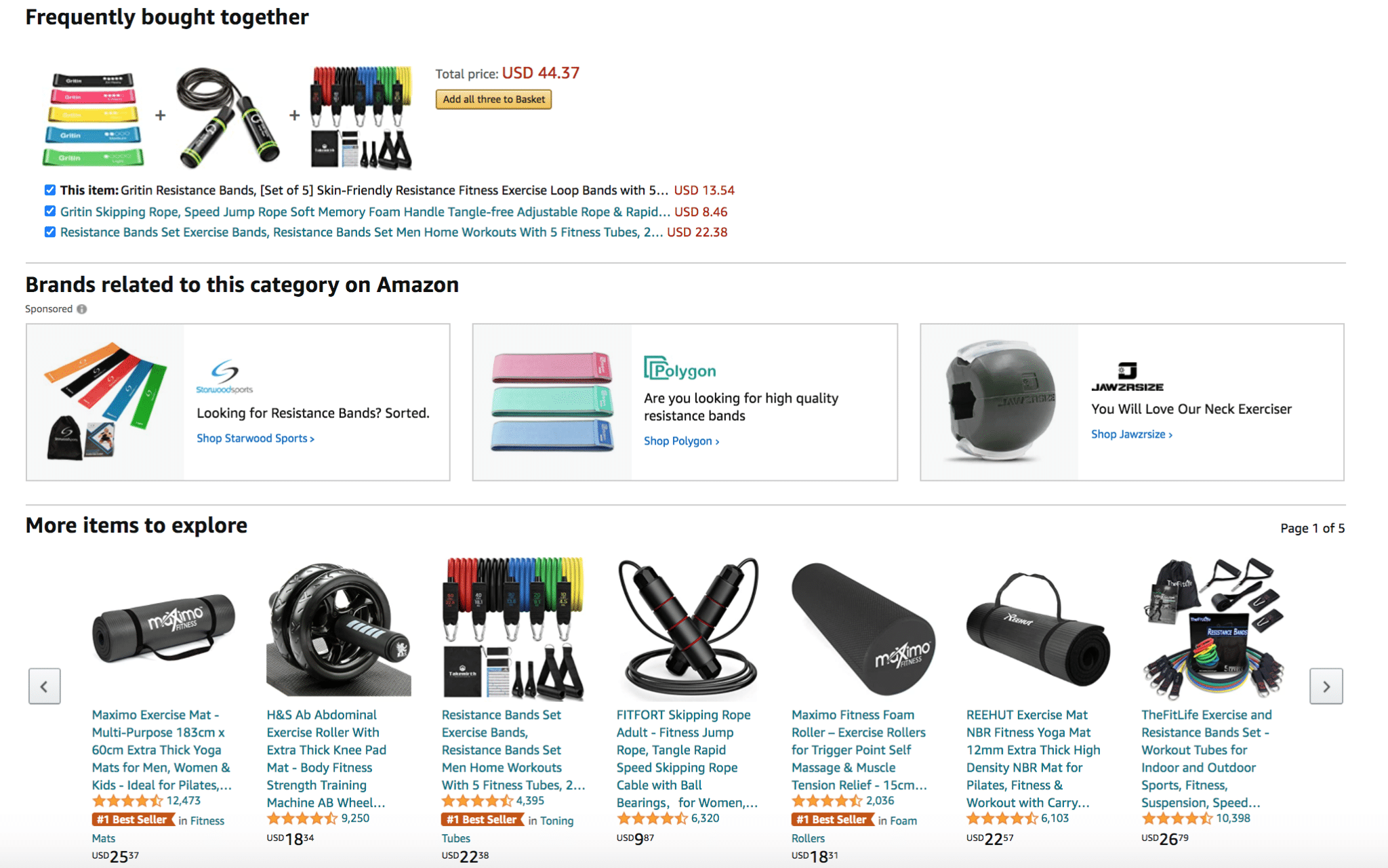Image resolution: width=1388 pixels, height=868 pixels.
Task: Click the Jawzrsize brand logo
Action: [x=1127, y=377]
